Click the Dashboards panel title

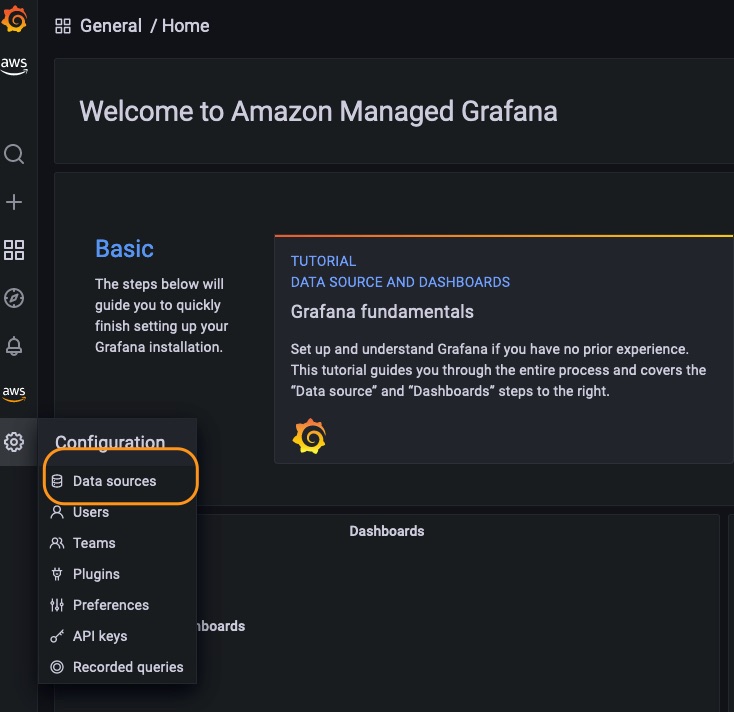pyautogui.click(x=387, y=531)
